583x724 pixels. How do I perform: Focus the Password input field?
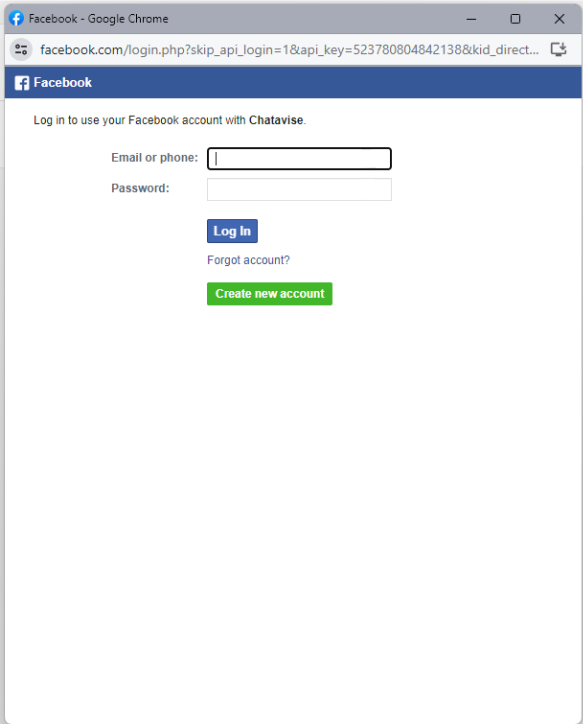coord(299,189)
